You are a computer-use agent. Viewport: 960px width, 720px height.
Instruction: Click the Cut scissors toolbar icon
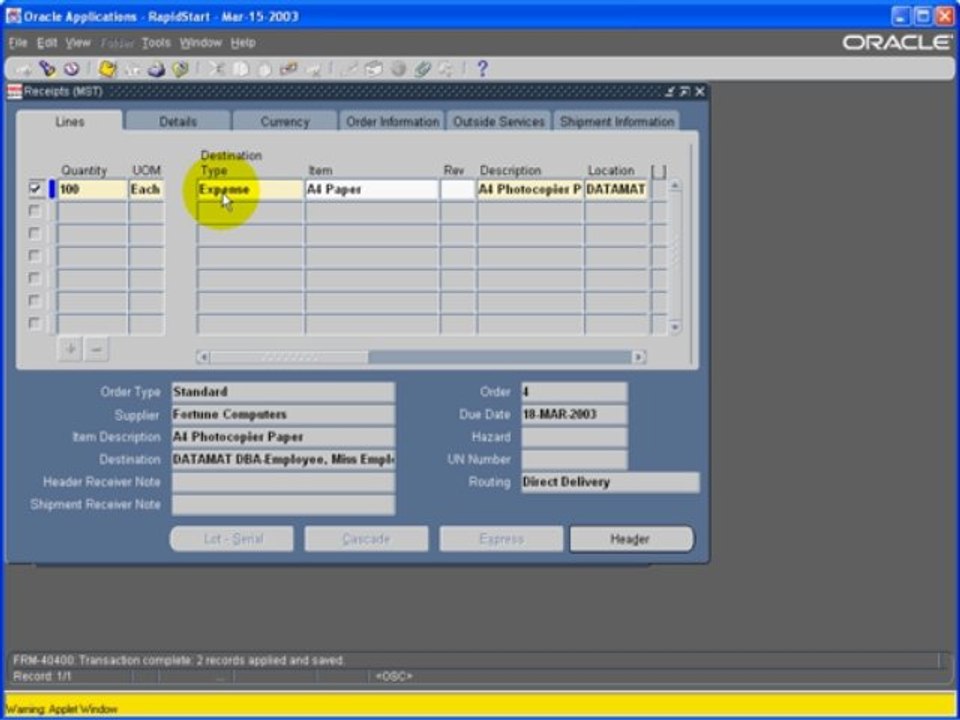click(216, 69)
